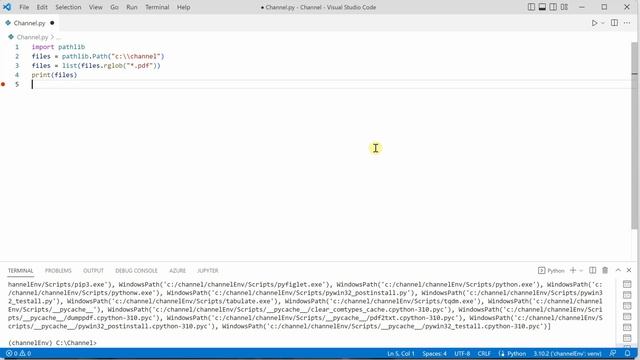The image size is (640, 360).
Task: Kill terminal with the trash icon
Action: click(x=605, y=270)
